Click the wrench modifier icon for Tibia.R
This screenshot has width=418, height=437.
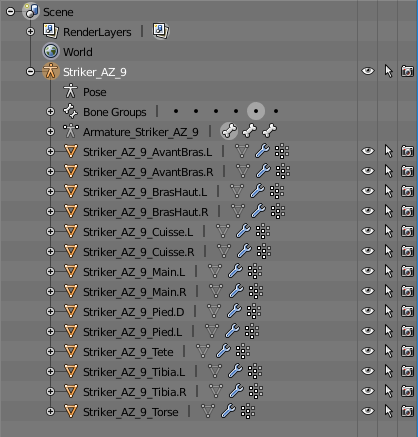pos(236,391)
